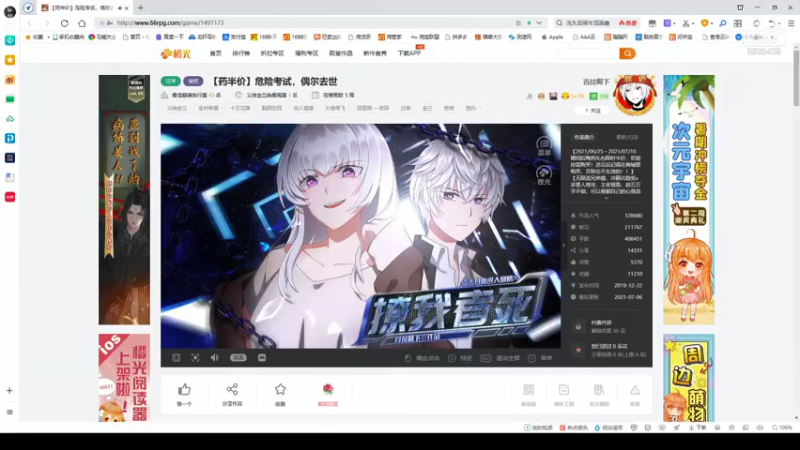The image size is (800, 450).
Task: Click the author's round avatar
Action: click(635, 95)
